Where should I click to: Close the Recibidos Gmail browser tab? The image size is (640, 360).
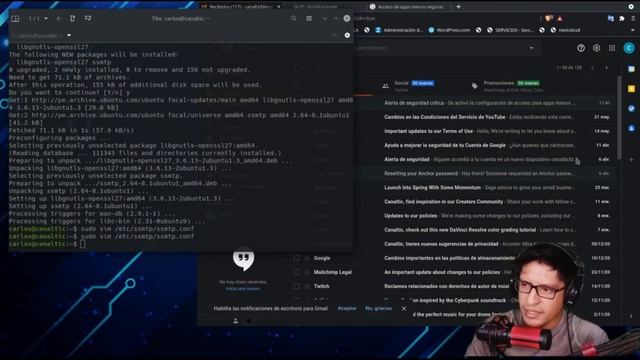279,7
